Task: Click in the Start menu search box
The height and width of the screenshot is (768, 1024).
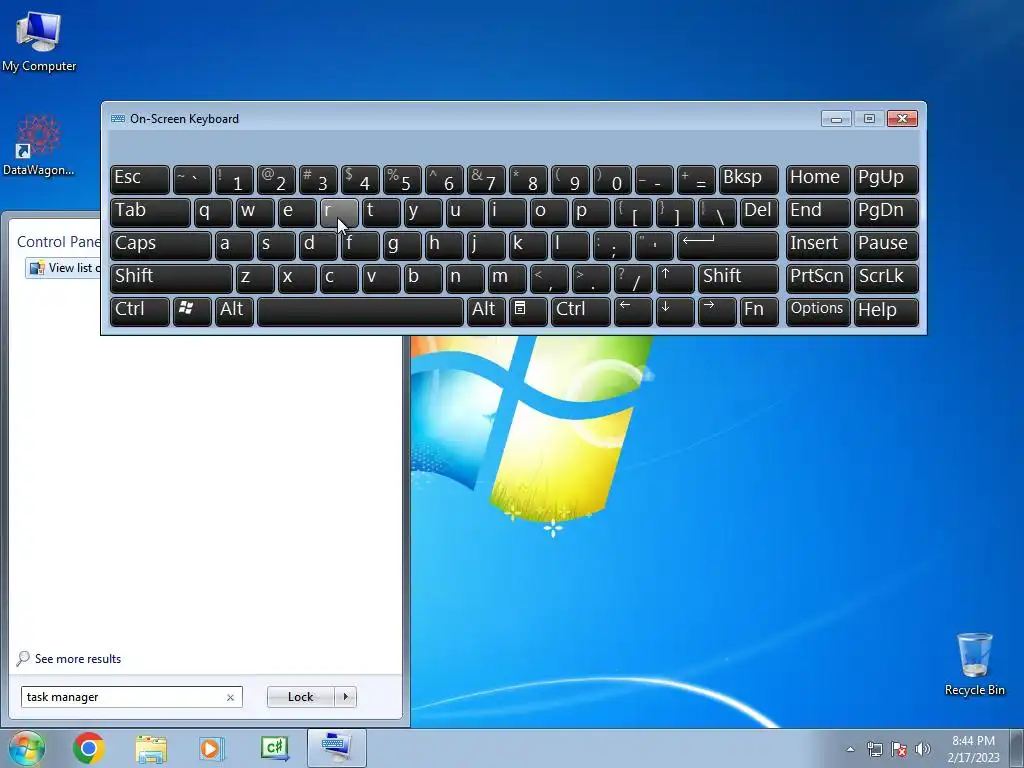Action: tap(123, 697)
